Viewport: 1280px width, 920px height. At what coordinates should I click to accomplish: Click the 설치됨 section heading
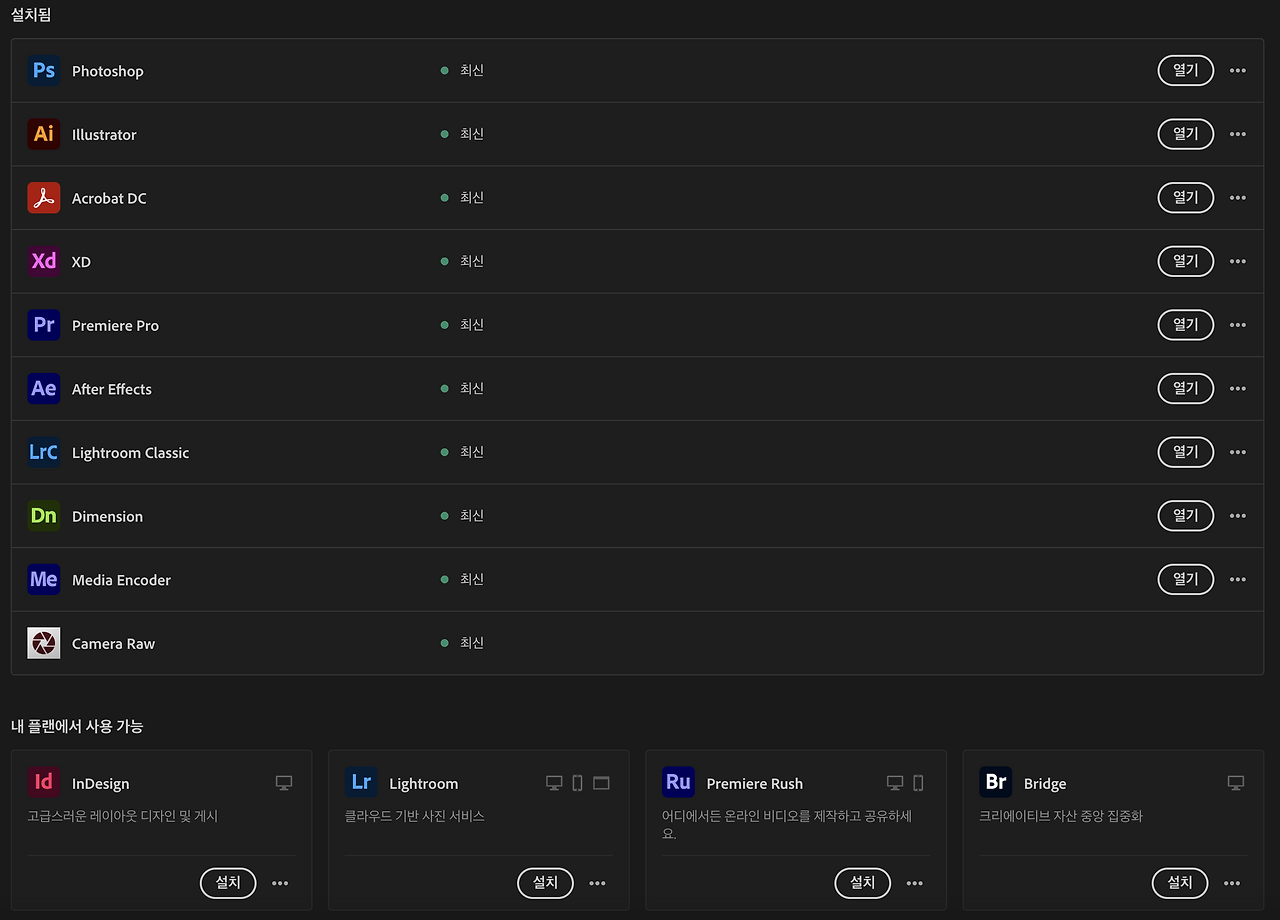pyautogui.click(x=31, y=15)
